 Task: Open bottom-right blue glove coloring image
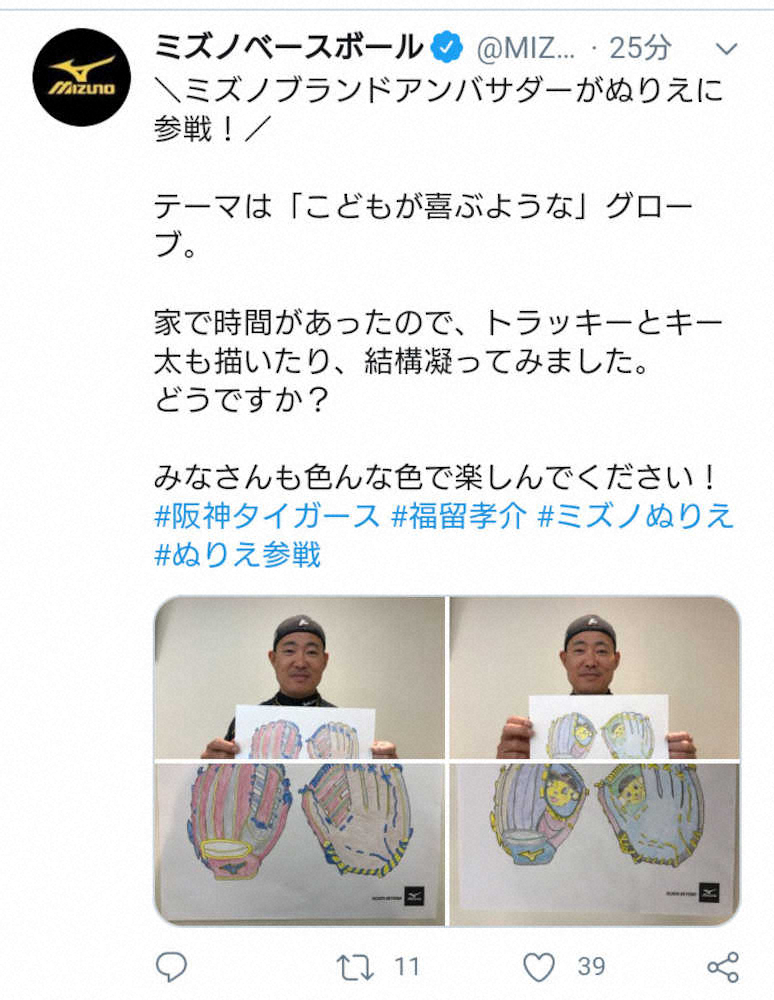point(595,844)
